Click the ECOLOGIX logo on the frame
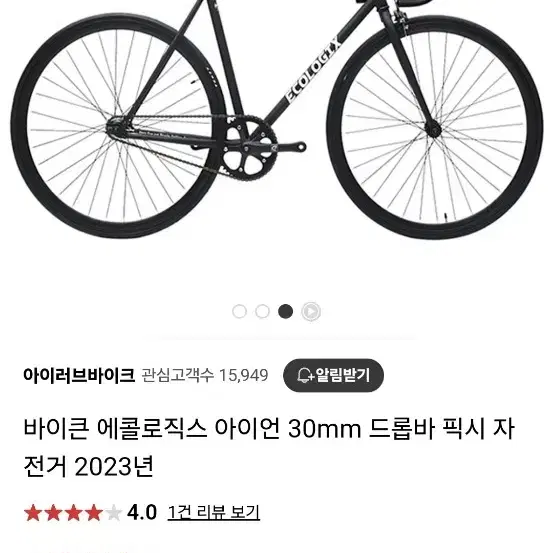 click(x=313, y=69)
